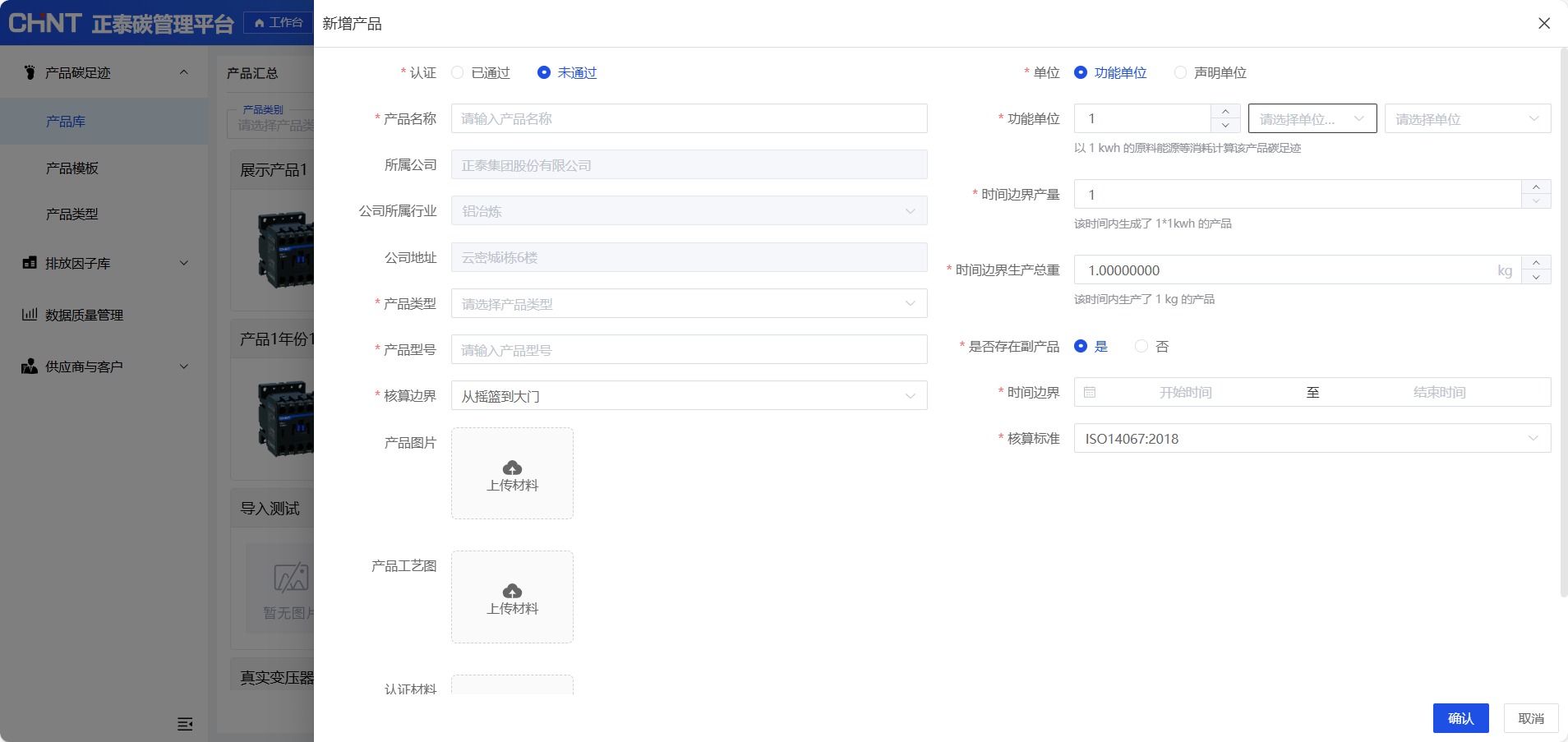This screenshot has width=1568, height=742.
Task: Open 数据质量管理 in the sidebar
Action: pyautogui.click(x=104, y=315)
